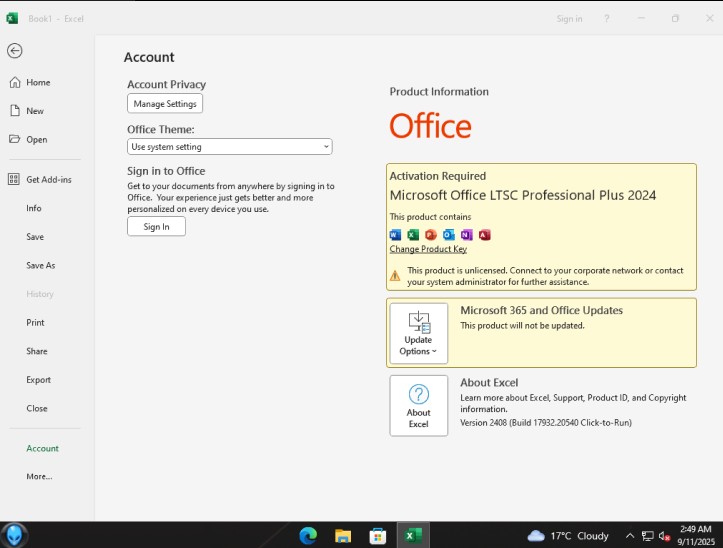Click the PowerPoint product icon
The image size is (723, 548).
point(431,235)
